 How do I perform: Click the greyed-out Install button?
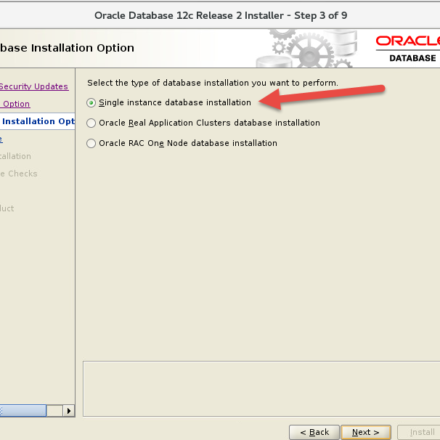click(x=420, y=432)
